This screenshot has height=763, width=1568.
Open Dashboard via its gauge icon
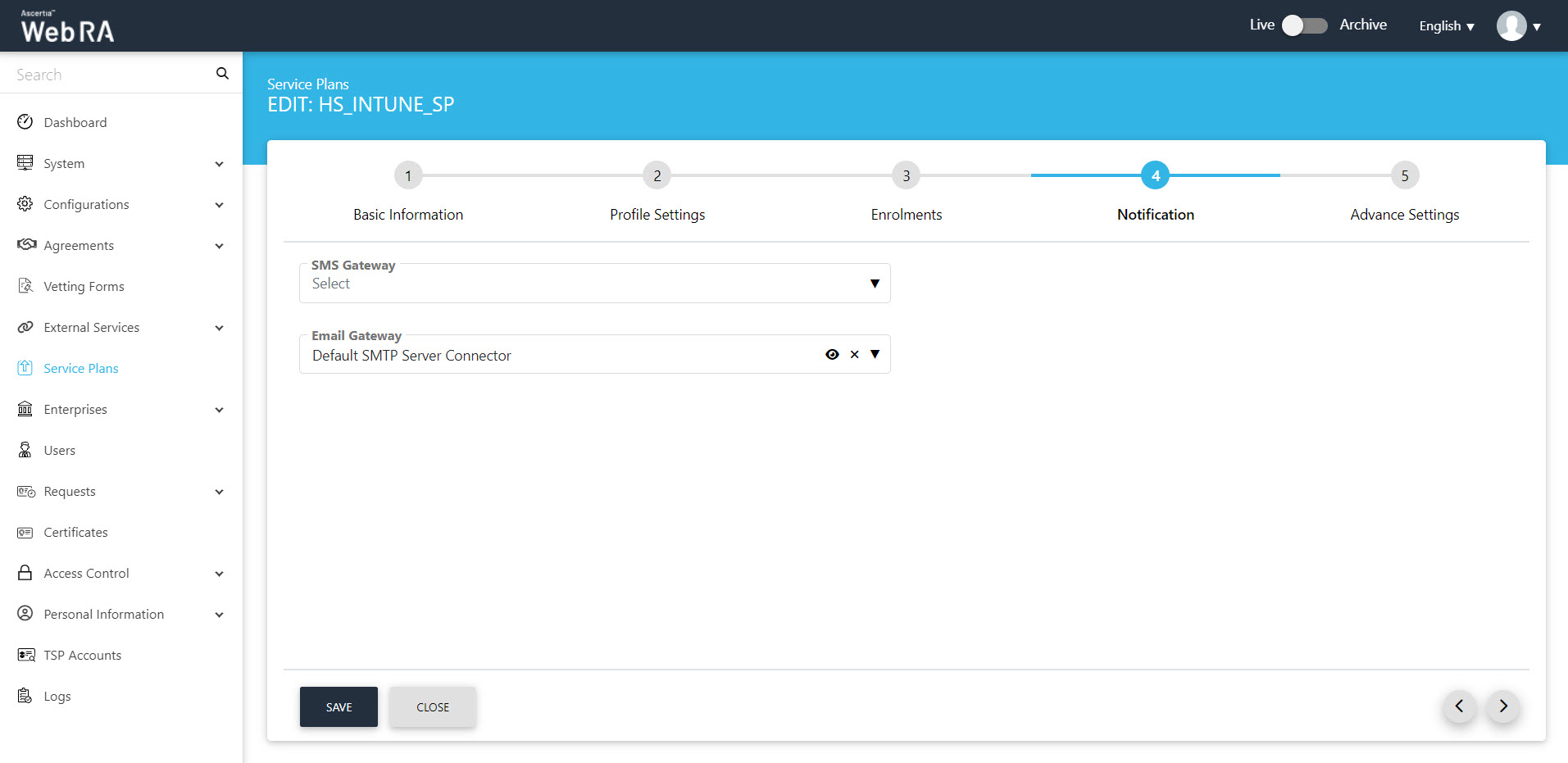point(25,122)
